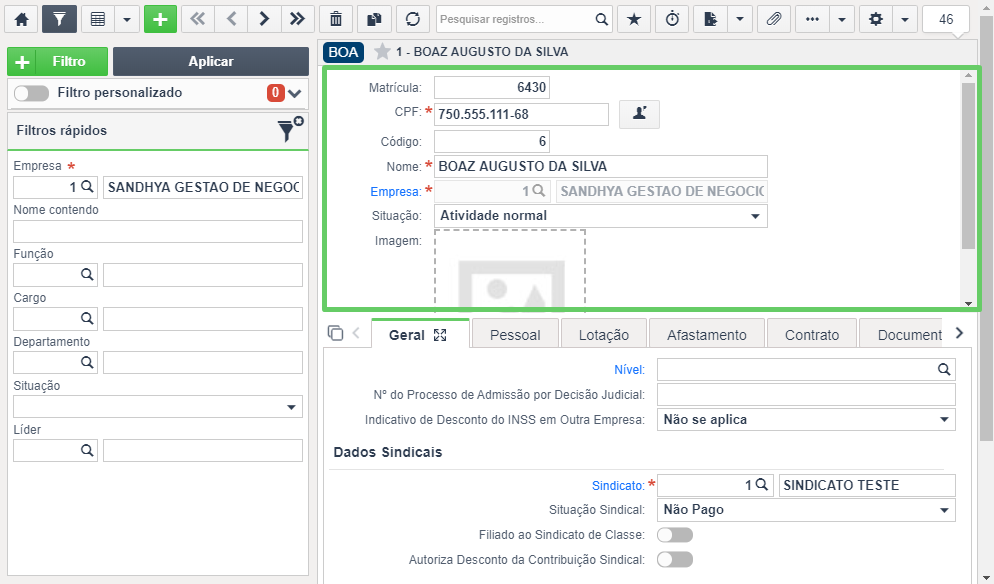This screenshot has height=584, width=994.
Task: Switch to the Documentos tab
Action: pos(903,334)
